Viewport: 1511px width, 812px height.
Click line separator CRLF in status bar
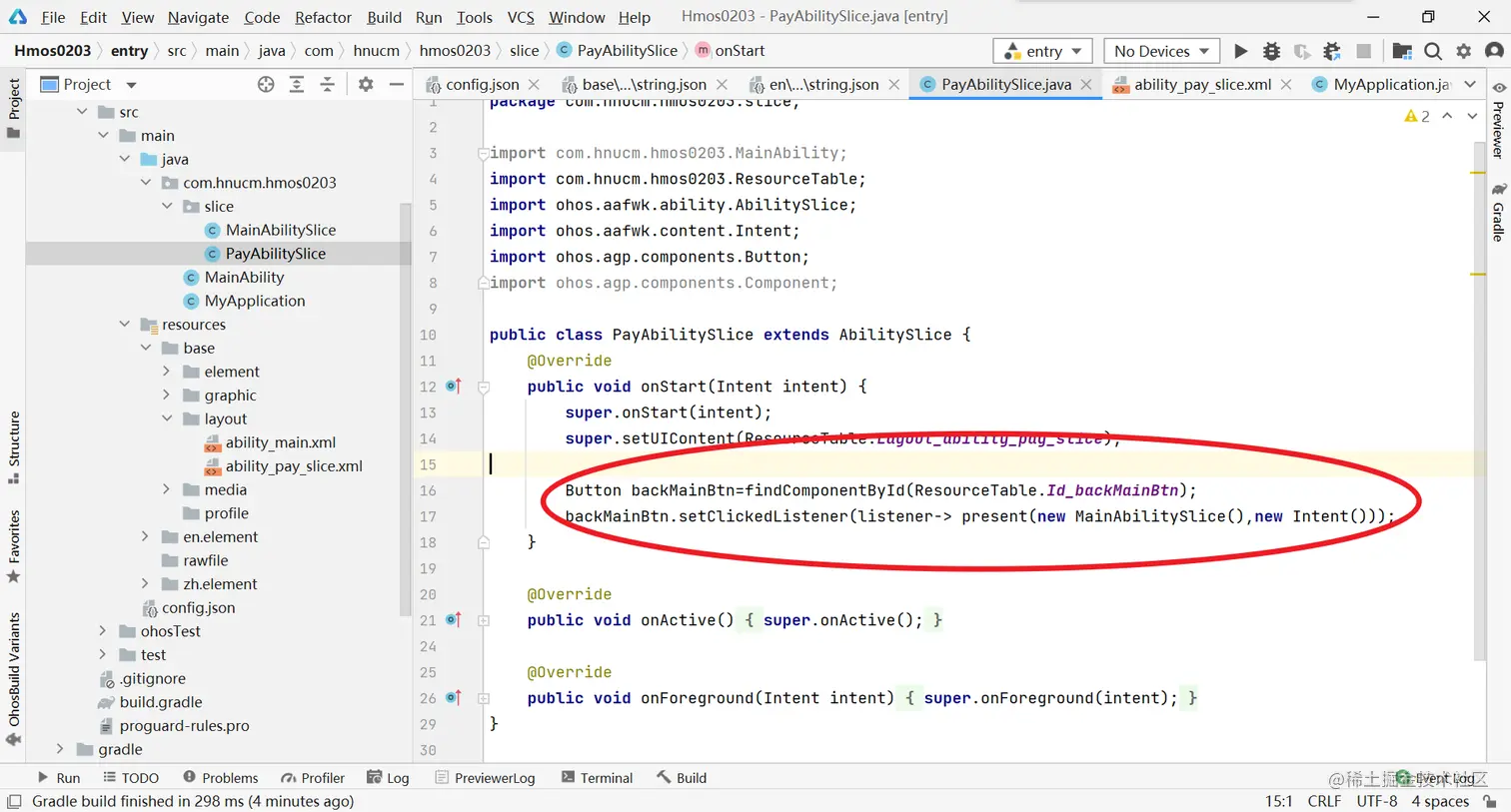click(x=1324, y=801)
